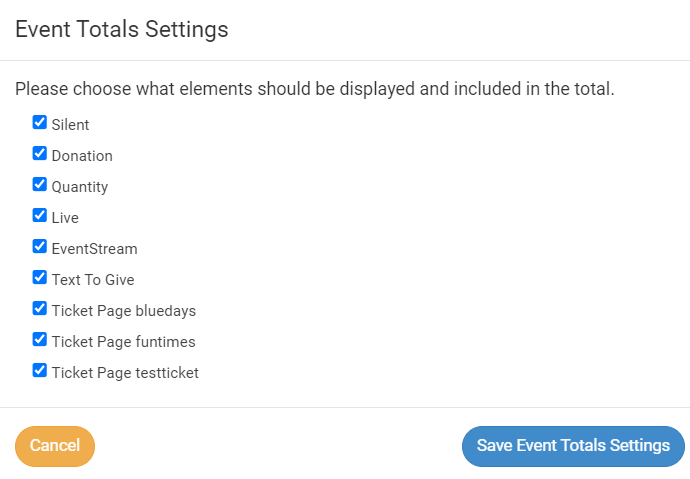Image resolution: width=690 pixels, height=479 pixels.
Task: Click the Text To Give label
Action: pos(93,280)
